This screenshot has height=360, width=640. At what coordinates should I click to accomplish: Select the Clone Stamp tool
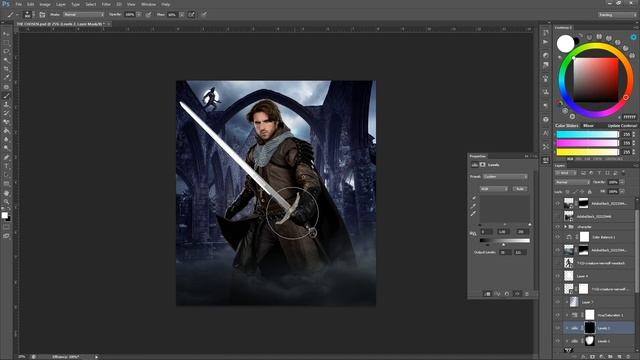(6, 104)
